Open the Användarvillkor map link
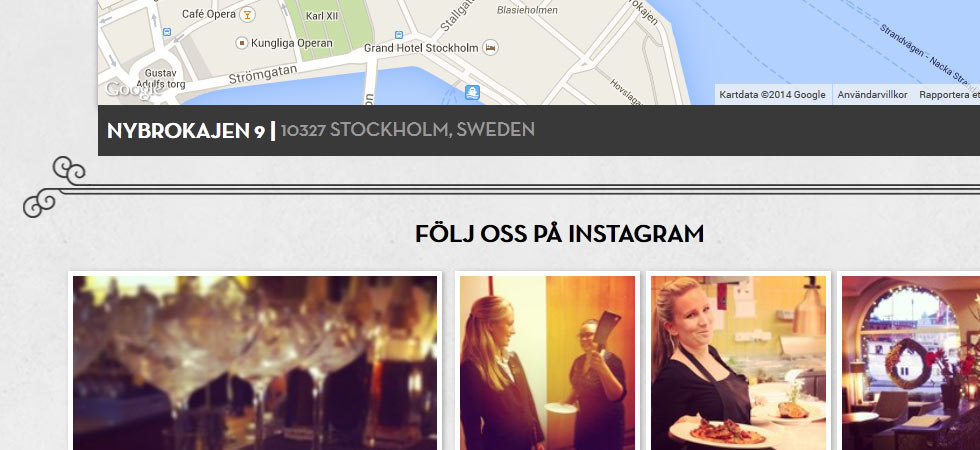 click(x=872, y=95)
